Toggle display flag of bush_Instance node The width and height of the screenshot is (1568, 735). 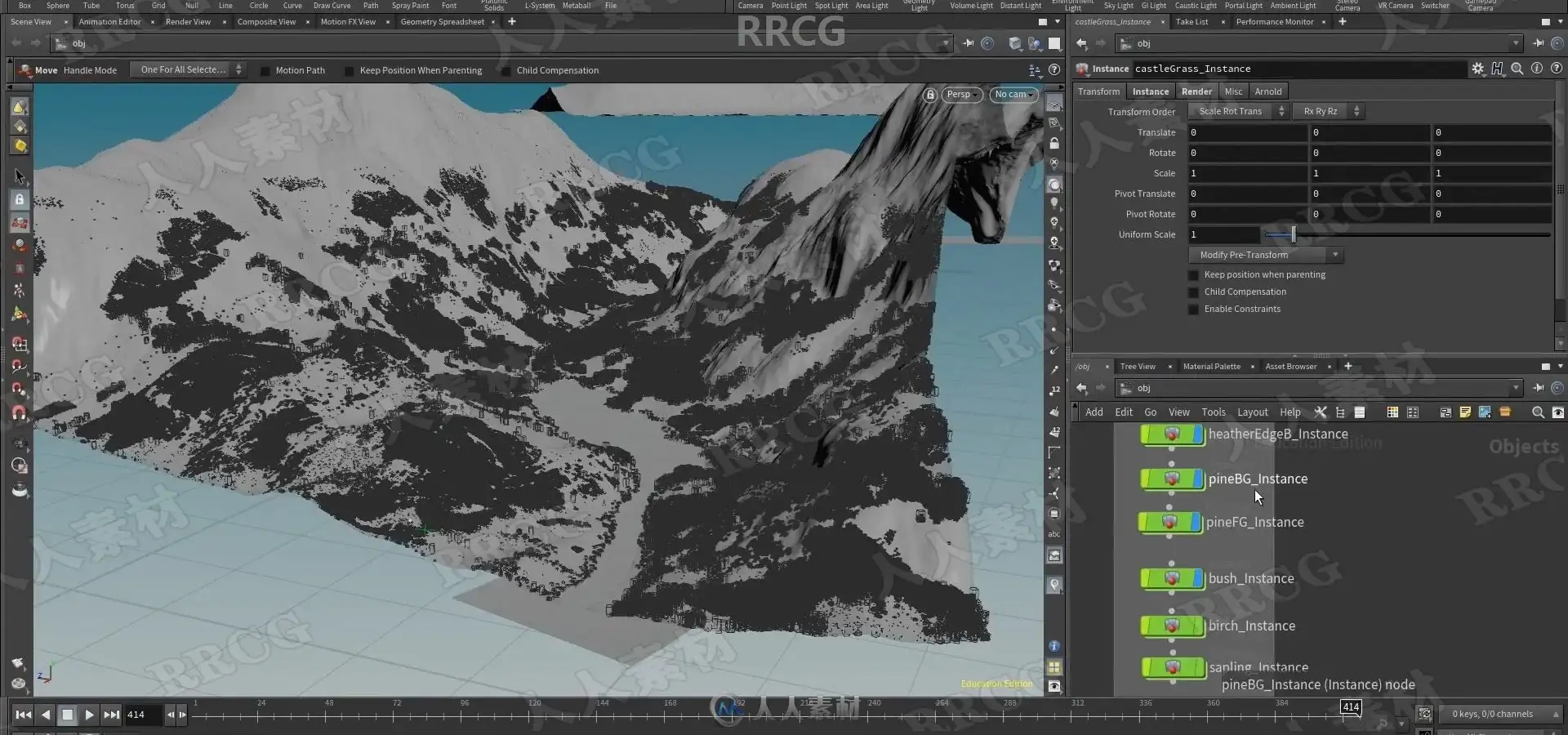pos(1199,579)
